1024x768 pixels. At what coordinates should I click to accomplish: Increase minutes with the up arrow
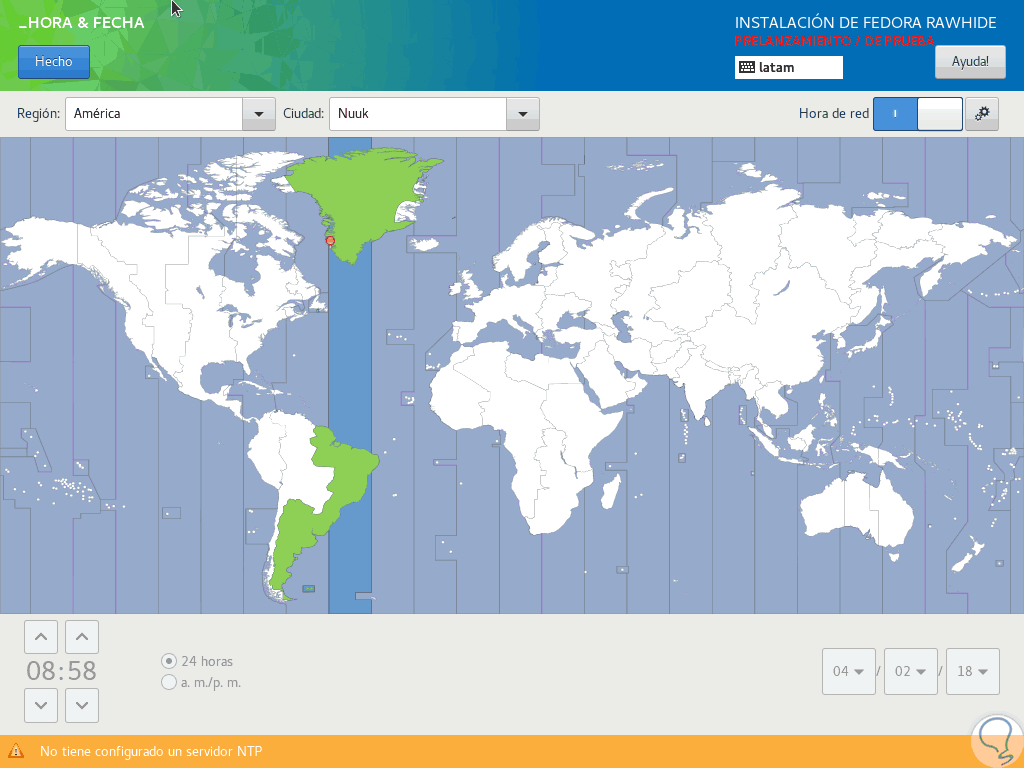pos(82,637)
